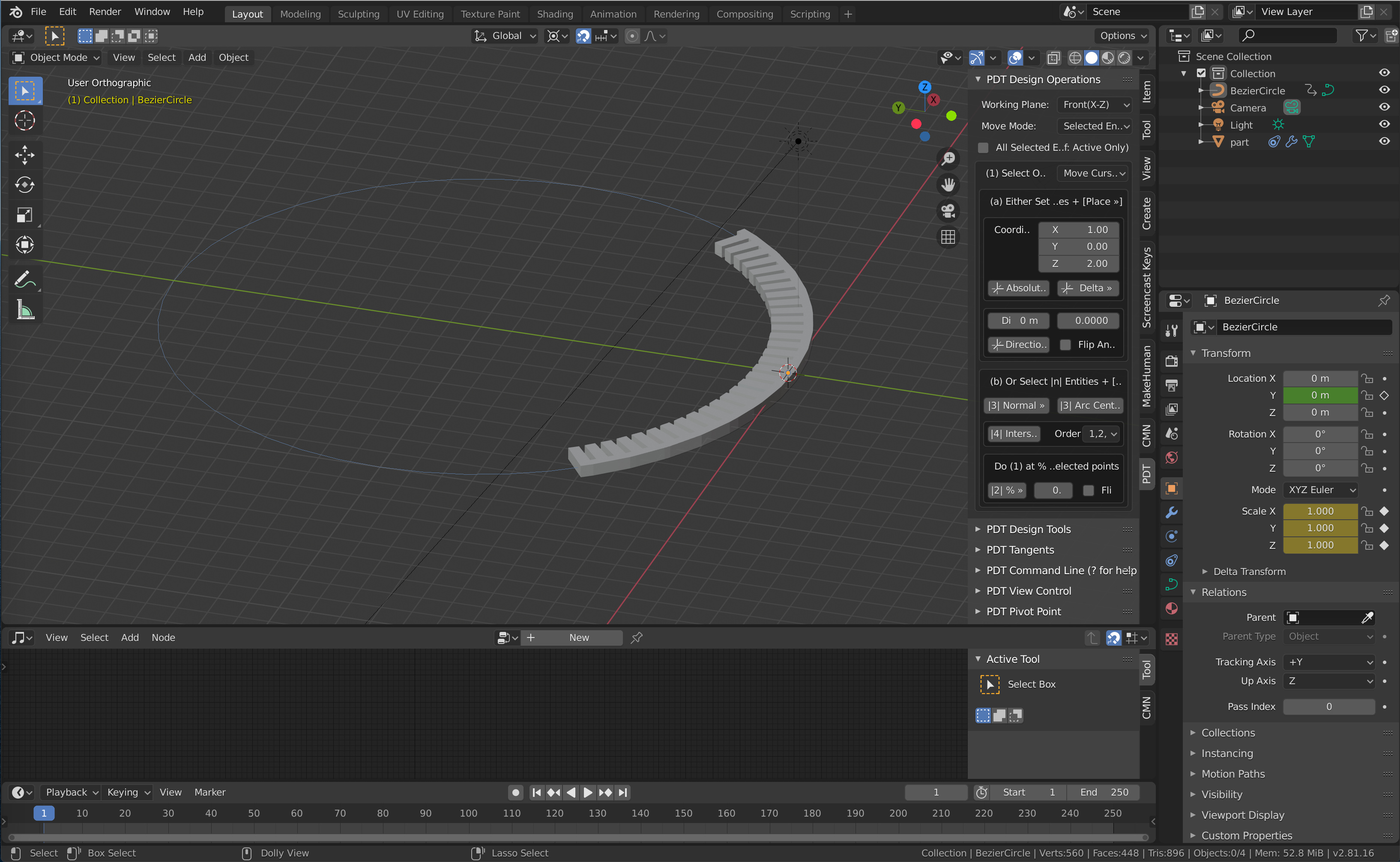1400x862 pixels.
Task: Open the Move Cursor operation dropdown
Action: click(1093, 174)
